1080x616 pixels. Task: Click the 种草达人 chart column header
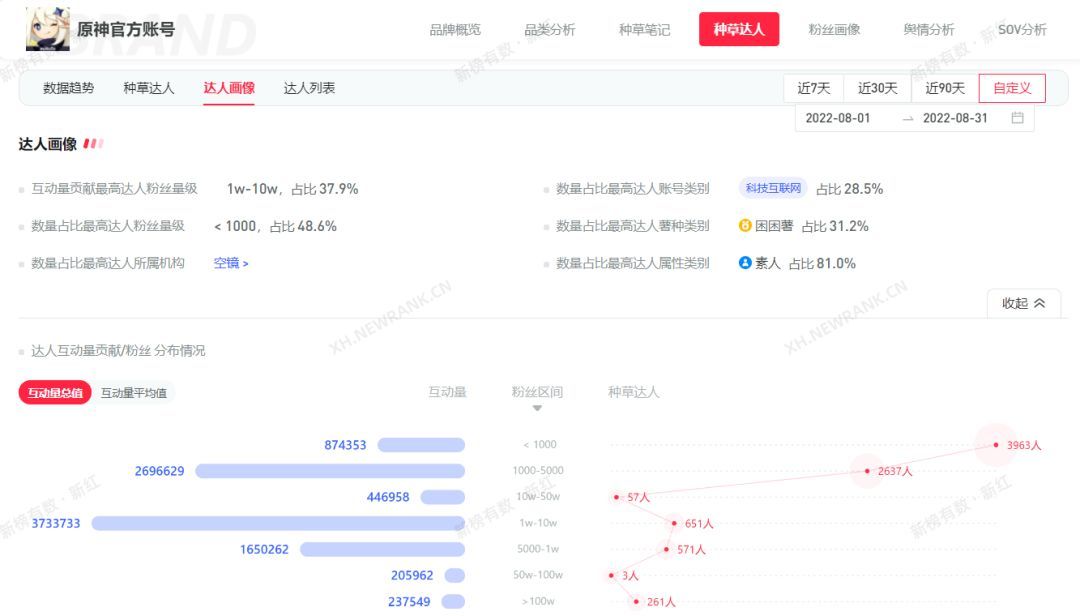coord(634,392)
